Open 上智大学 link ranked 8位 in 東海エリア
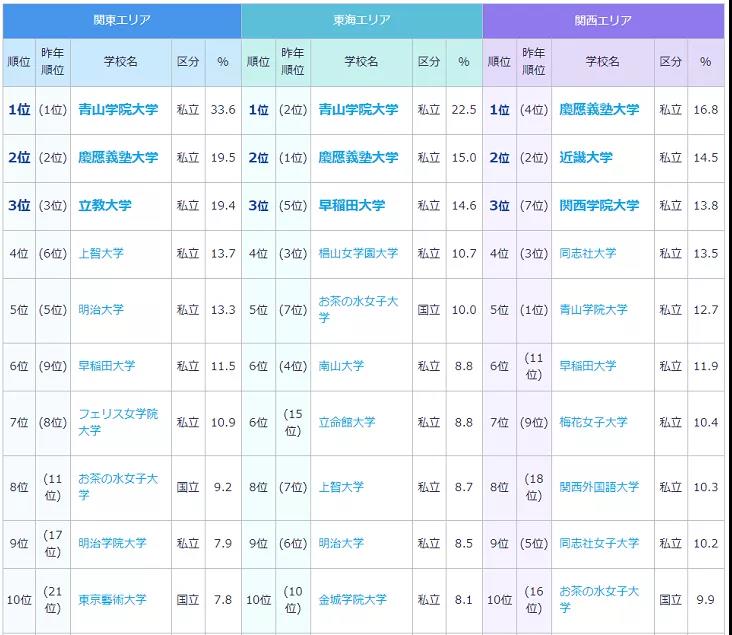This screenshot has width=732, height=635. [x=341, y=487]
